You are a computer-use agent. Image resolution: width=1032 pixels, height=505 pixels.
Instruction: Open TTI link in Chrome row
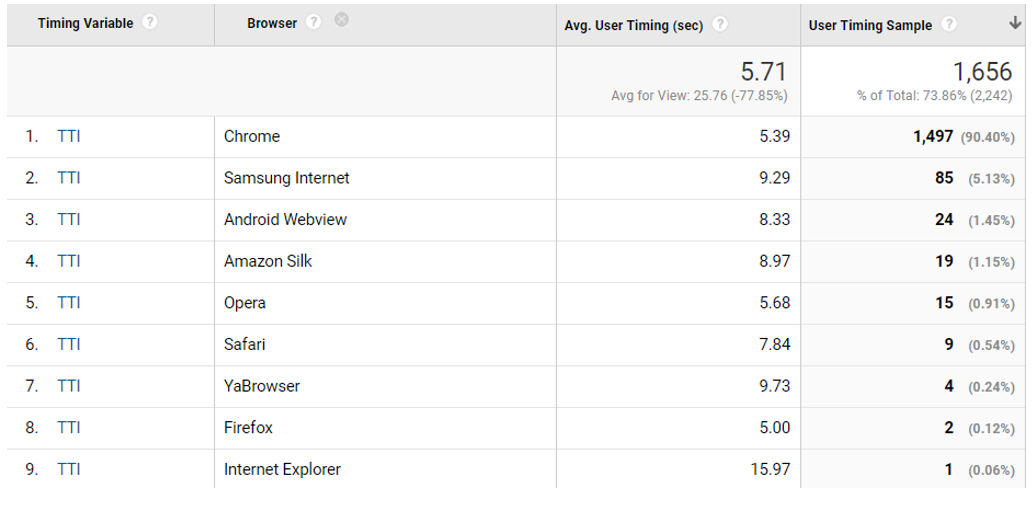coord(68,136)
